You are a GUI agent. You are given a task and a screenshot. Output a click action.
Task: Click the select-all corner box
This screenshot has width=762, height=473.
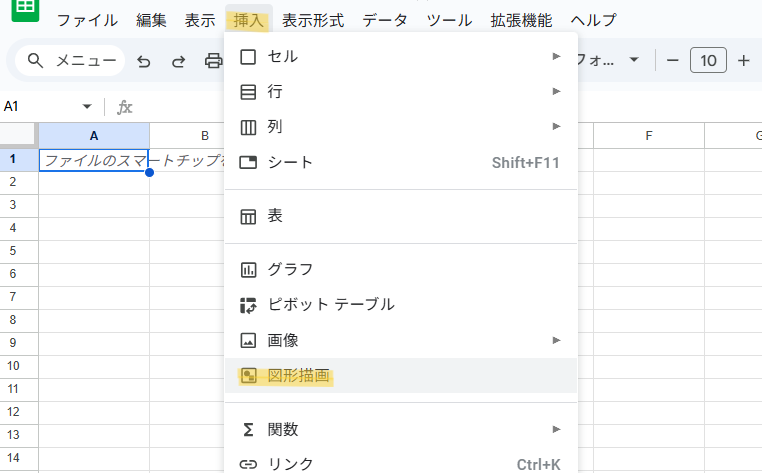(x=18, y=135)
